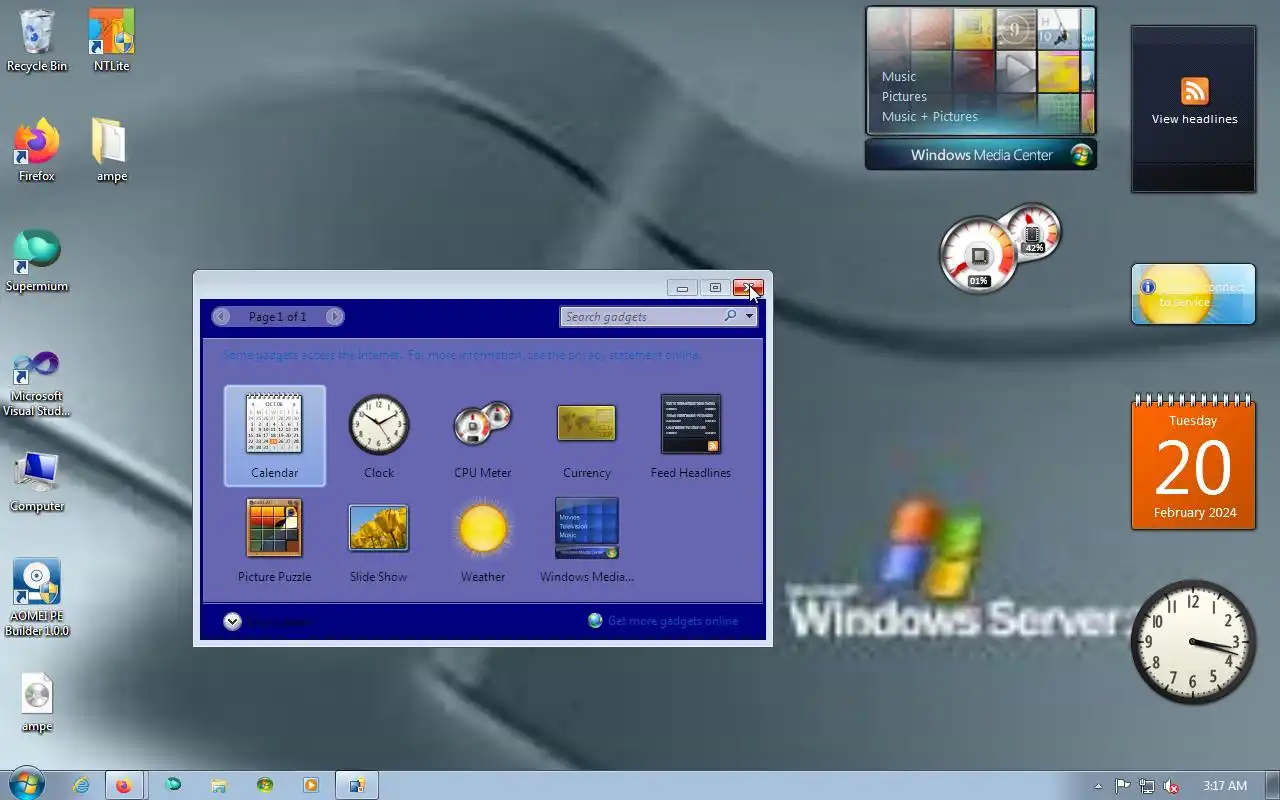The height and width of the screenshot is (800, 1280).
Task: Open the Supermium desktop shortcut
Action: 37,260
